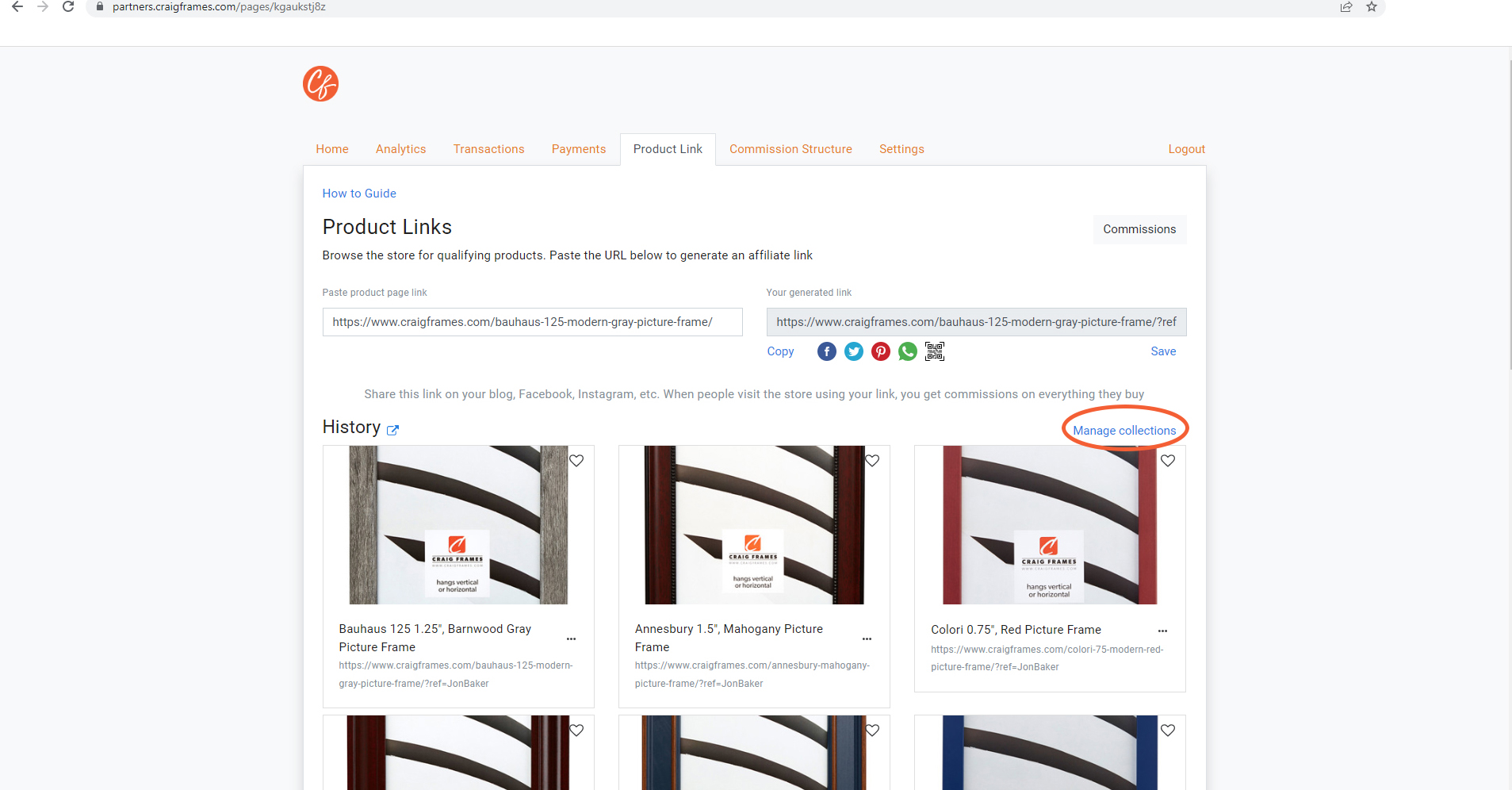Click the Commissions button
The height and width of the screenshot is (790, 1512).
1139,229
